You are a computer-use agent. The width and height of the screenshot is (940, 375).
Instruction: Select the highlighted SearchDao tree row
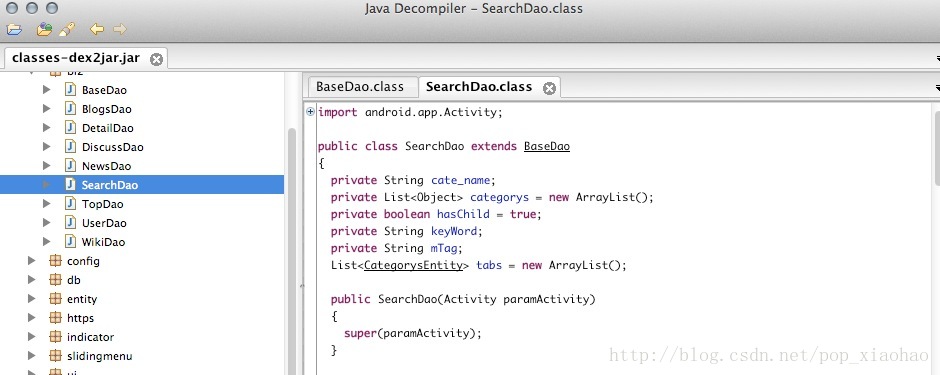(x=142, y=185)
